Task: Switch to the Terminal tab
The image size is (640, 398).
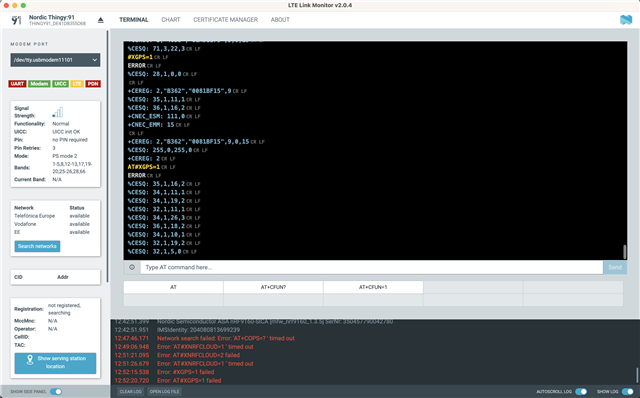Action: (134, 20)
